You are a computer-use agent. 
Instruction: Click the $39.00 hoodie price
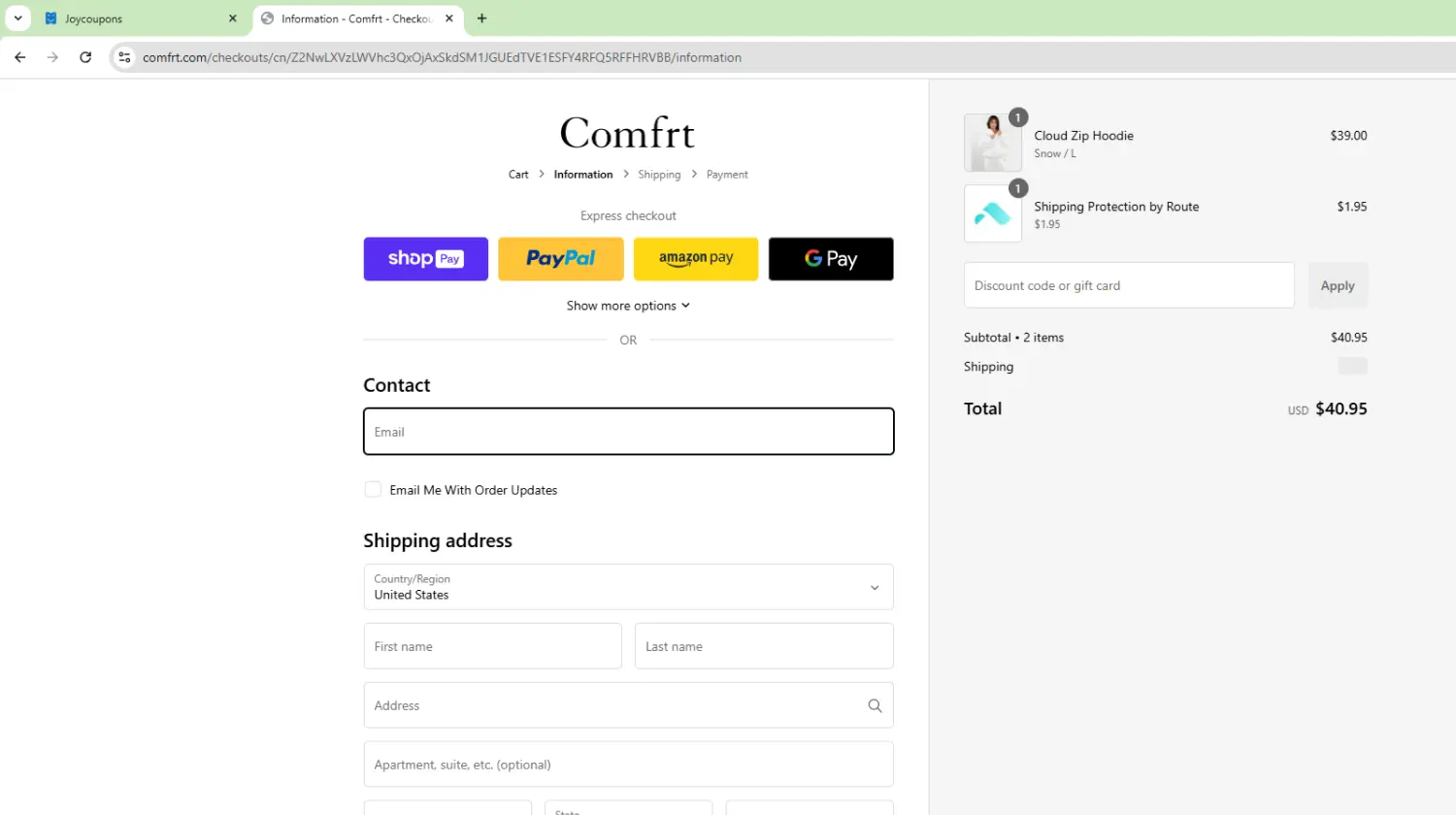1348,136
